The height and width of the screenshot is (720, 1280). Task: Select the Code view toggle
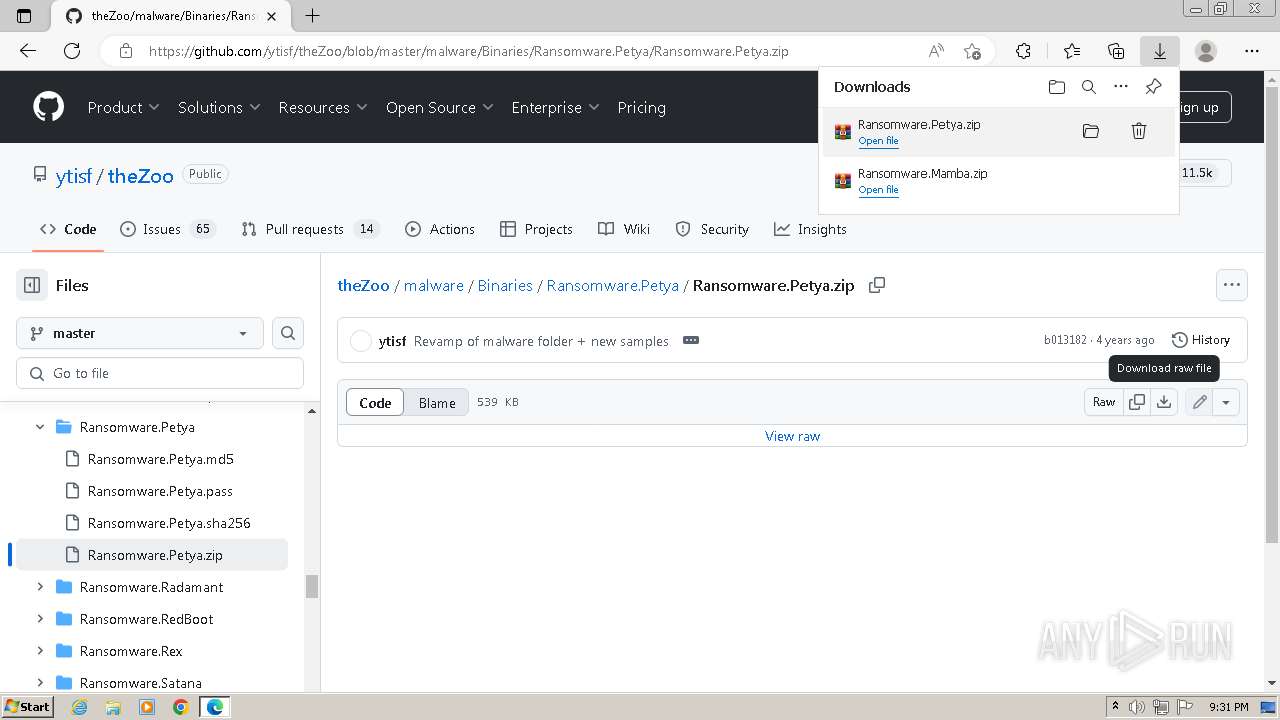point(375,402)
